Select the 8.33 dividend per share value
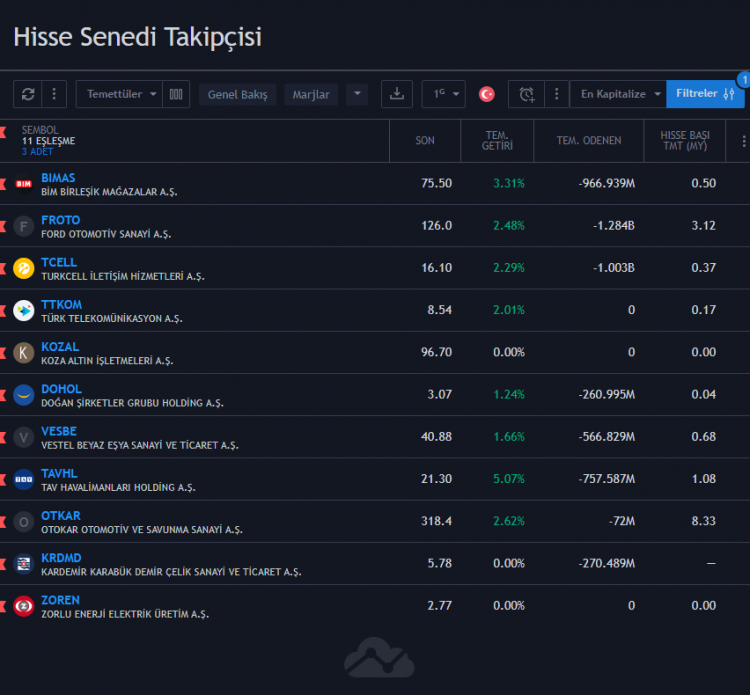The image size is (750, 695). (704, 521)
